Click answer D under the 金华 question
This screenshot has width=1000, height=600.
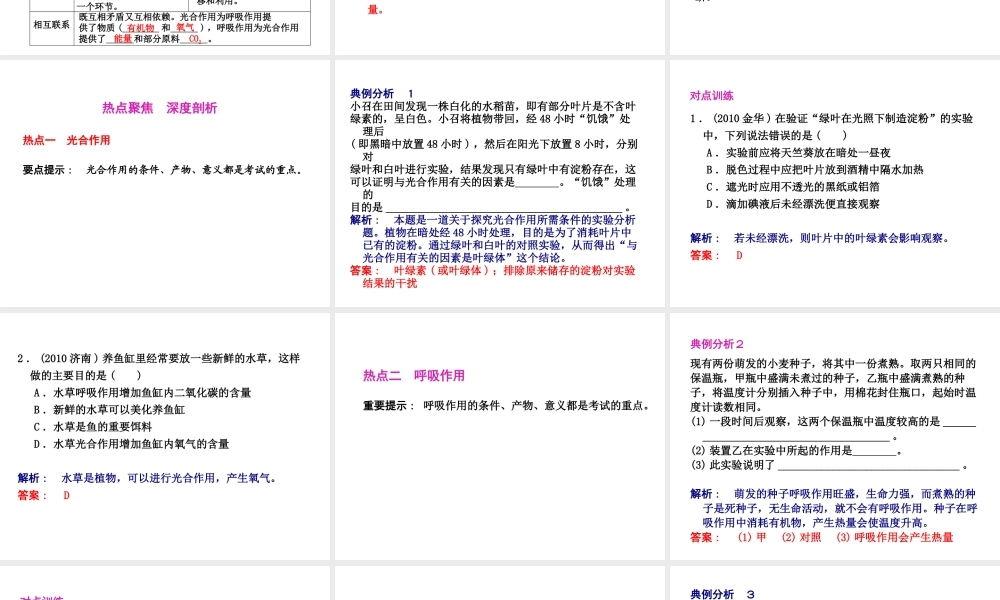[739, 256]
